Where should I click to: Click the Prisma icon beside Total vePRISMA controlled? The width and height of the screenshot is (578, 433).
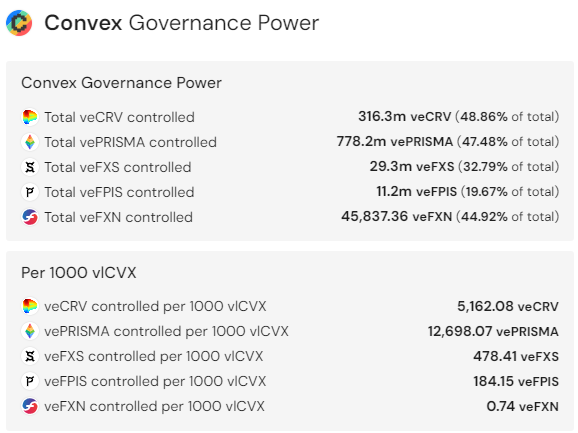click(30, 142)
